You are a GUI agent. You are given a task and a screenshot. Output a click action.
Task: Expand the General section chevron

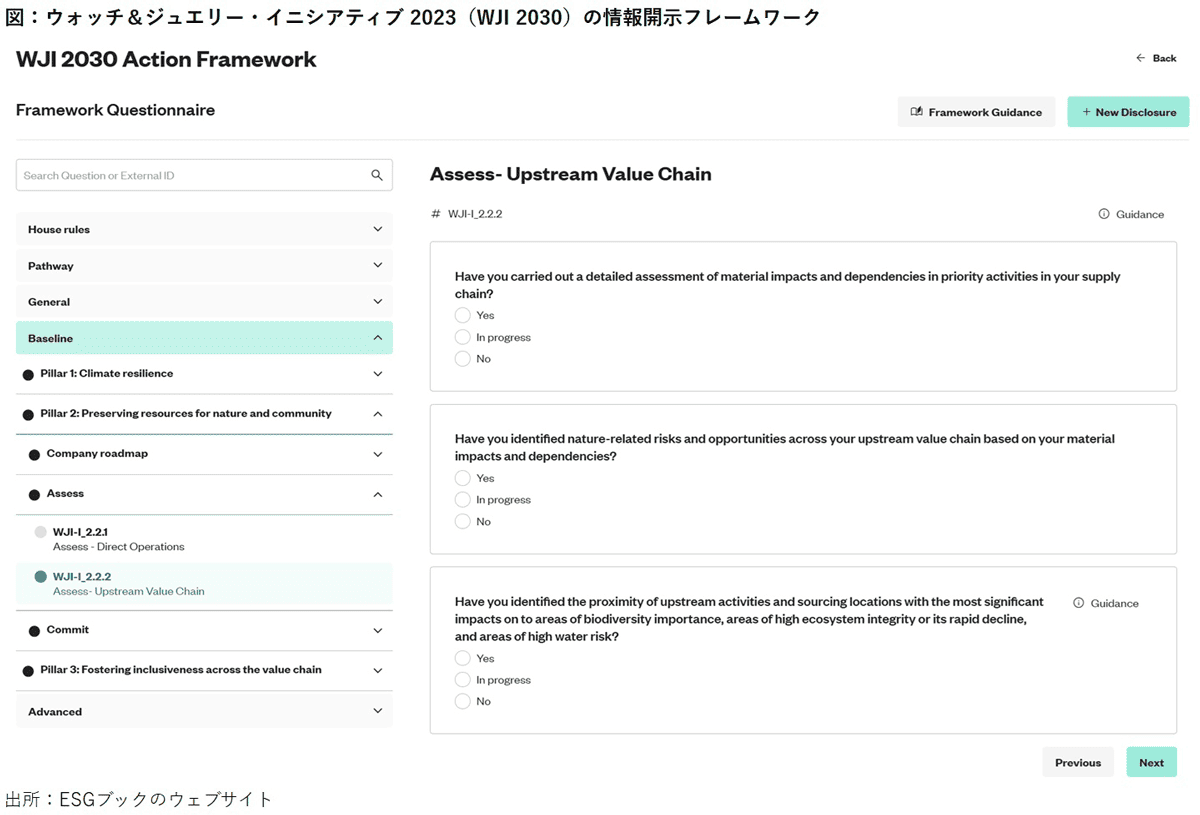(377, 301)
